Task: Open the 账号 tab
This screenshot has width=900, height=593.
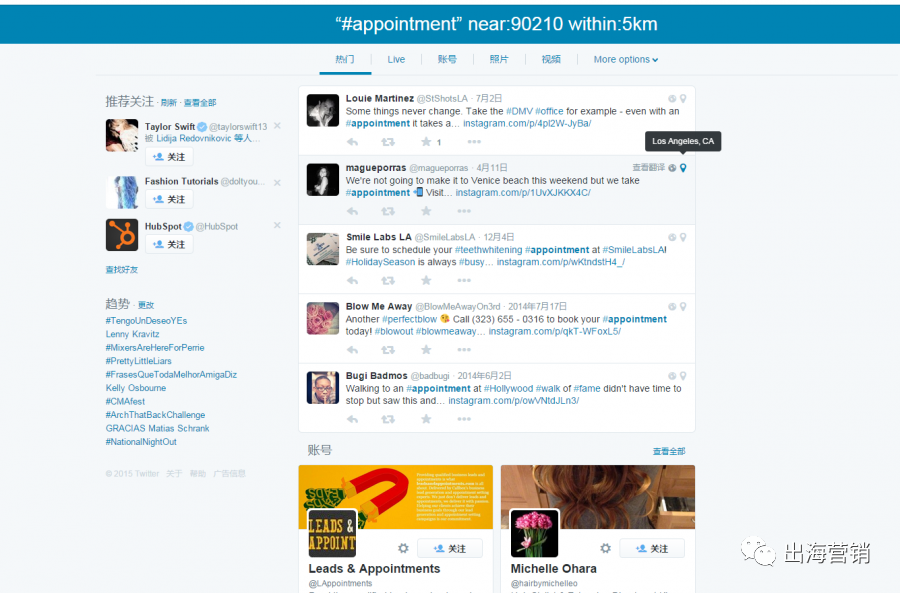Action: [447, 60]
